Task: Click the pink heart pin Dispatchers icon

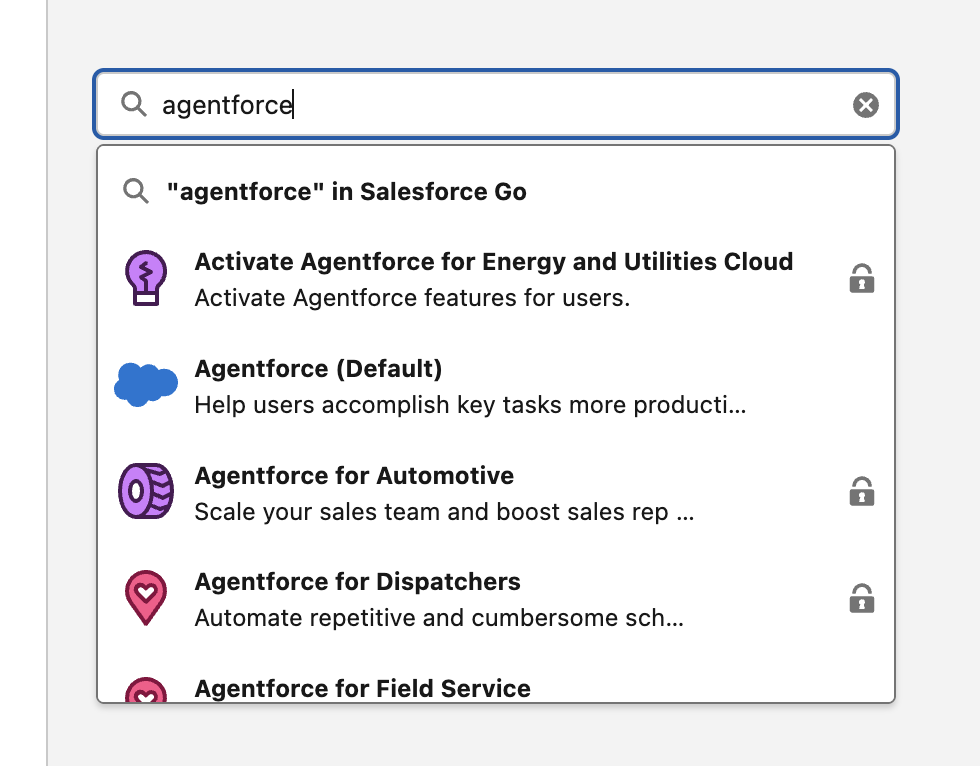Action: click(146, 598)
